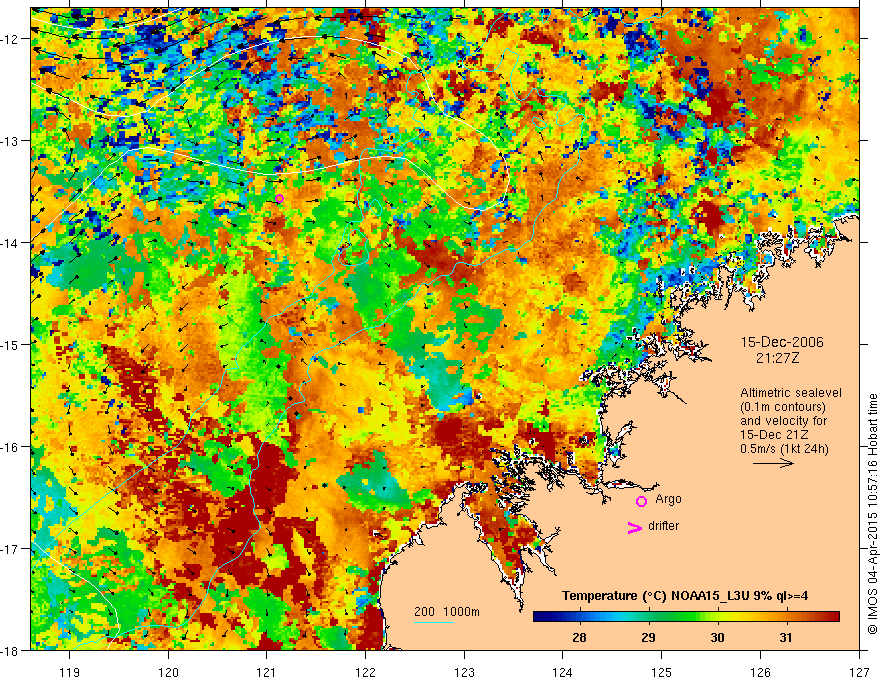
Task: Click longitude axis label 122
Action: tap(365, 672)
